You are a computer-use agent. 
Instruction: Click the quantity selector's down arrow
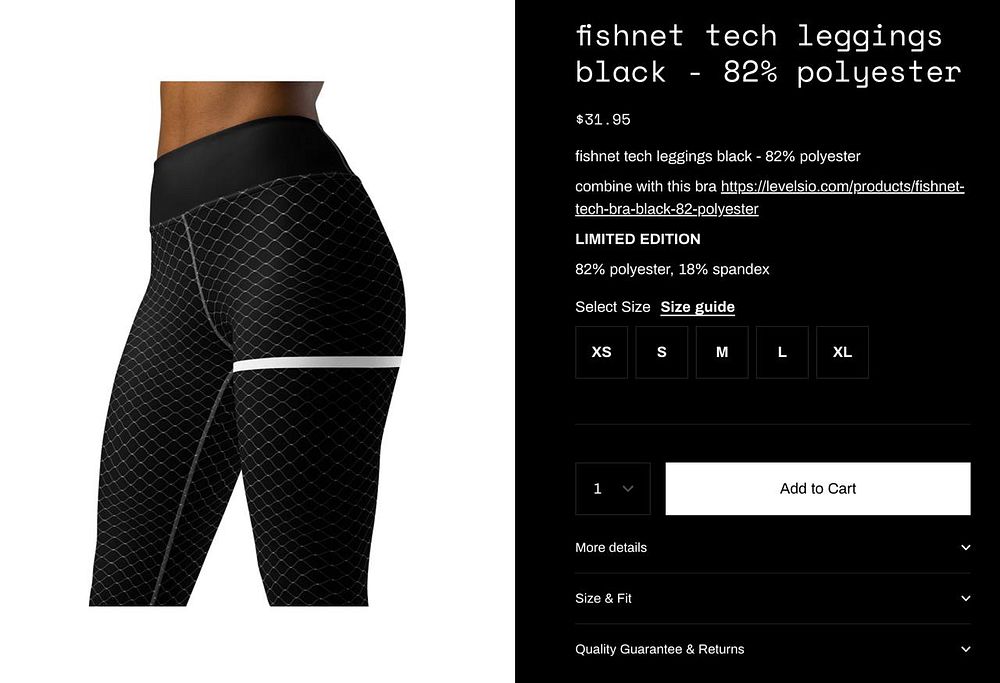(x=628, y=488)
